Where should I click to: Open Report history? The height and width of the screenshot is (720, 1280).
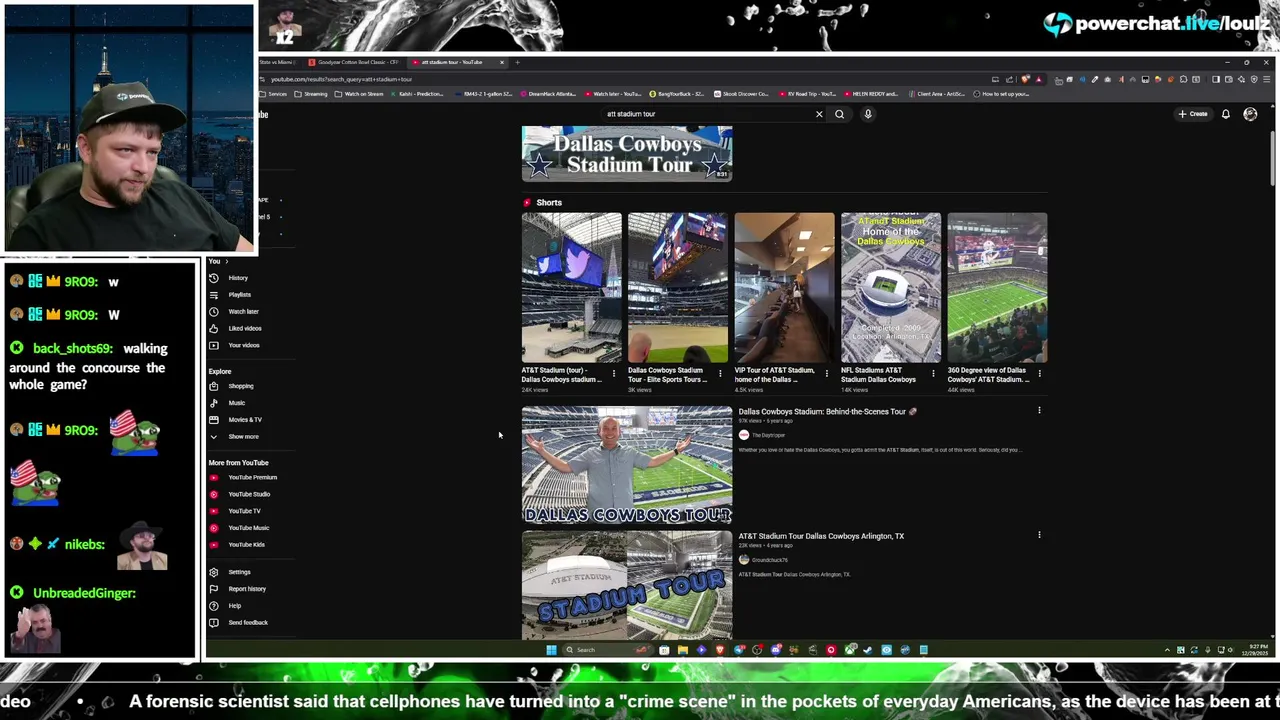[237, 589]
